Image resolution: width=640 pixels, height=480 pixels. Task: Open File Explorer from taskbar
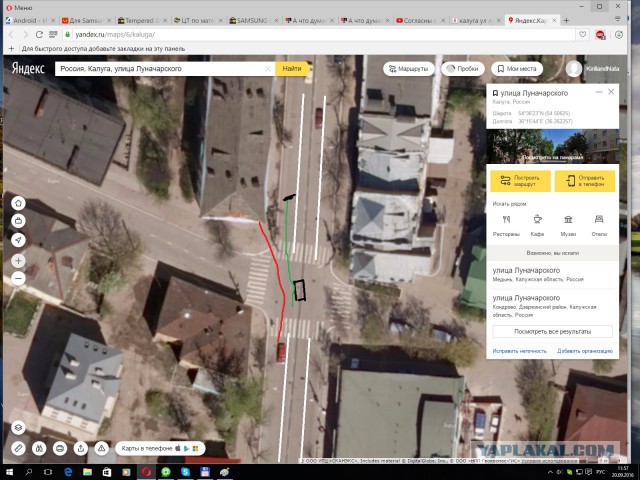(x=87, y=472)
